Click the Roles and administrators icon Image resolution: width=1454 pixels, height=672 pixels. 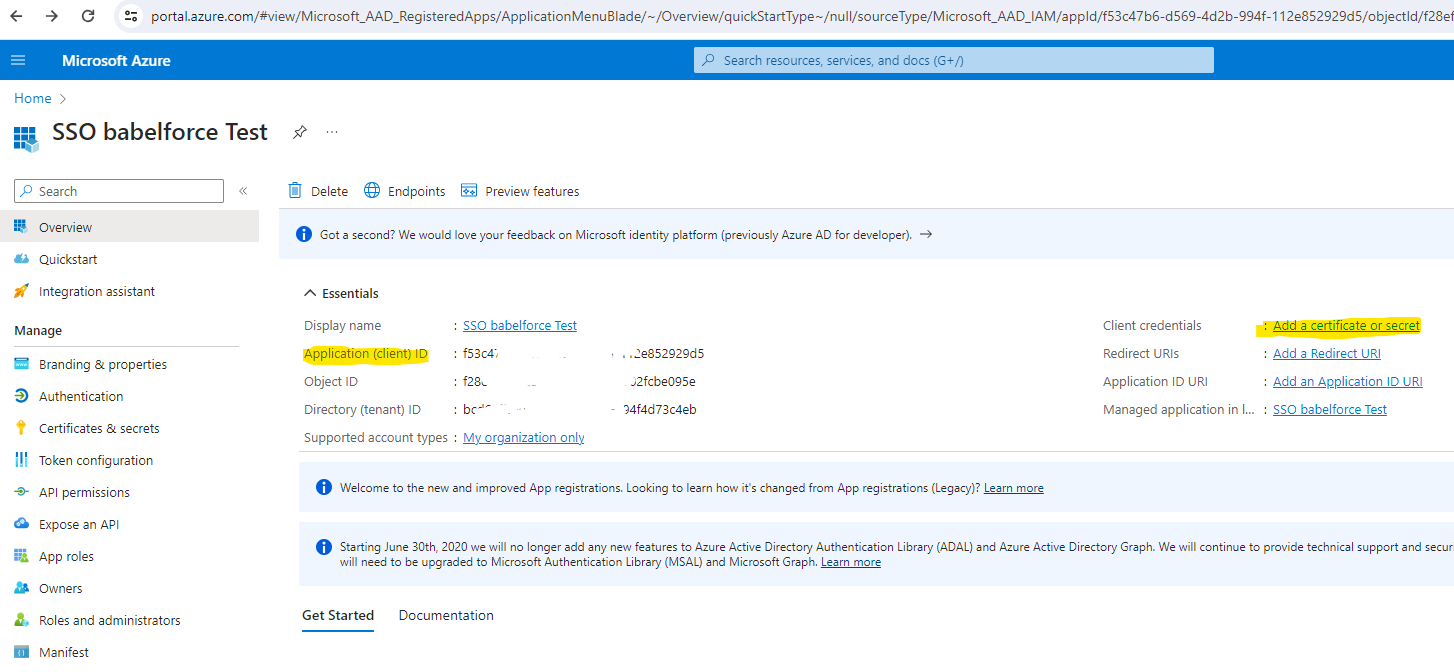pyautogui.click(x=21, y=620)
